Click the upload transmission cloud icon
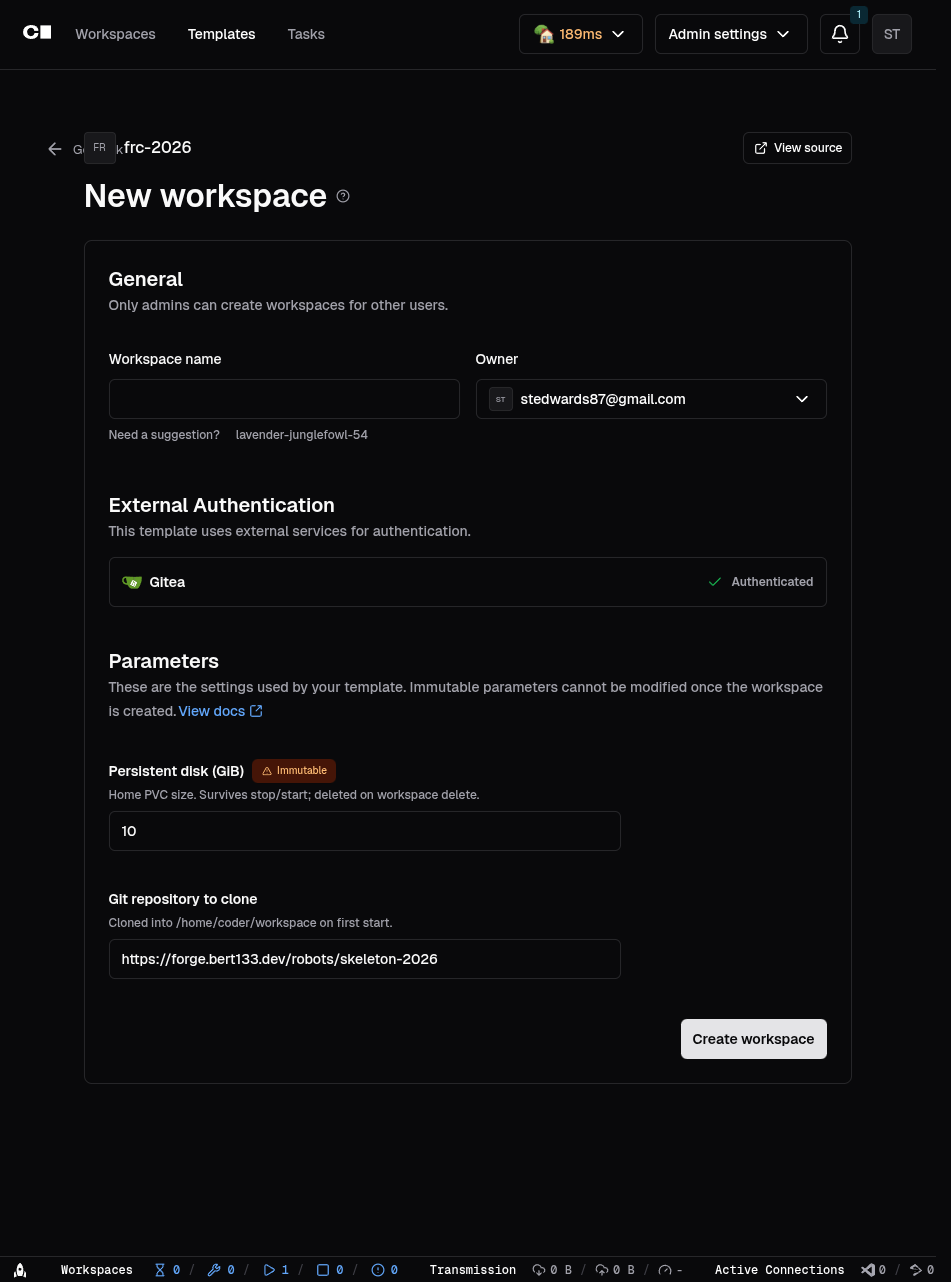 click(x=602, y=1270)
